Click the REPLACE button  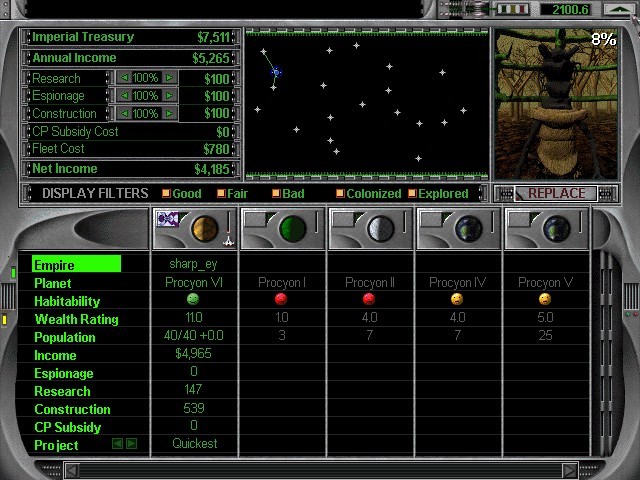556,193
